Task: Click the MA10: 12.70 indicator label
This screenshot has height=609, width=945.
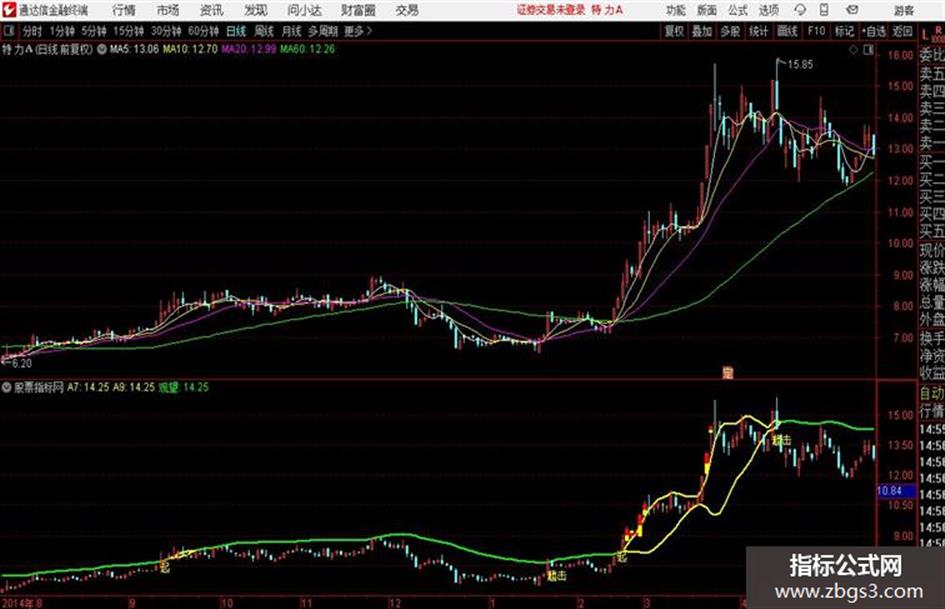Action: [190, 49]
